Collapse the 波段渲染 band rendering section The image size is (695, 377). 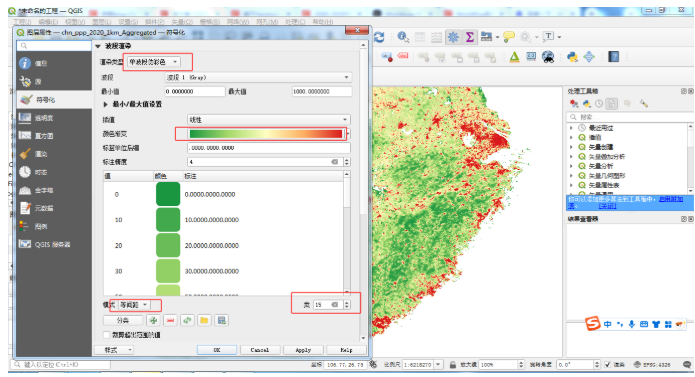98,46
